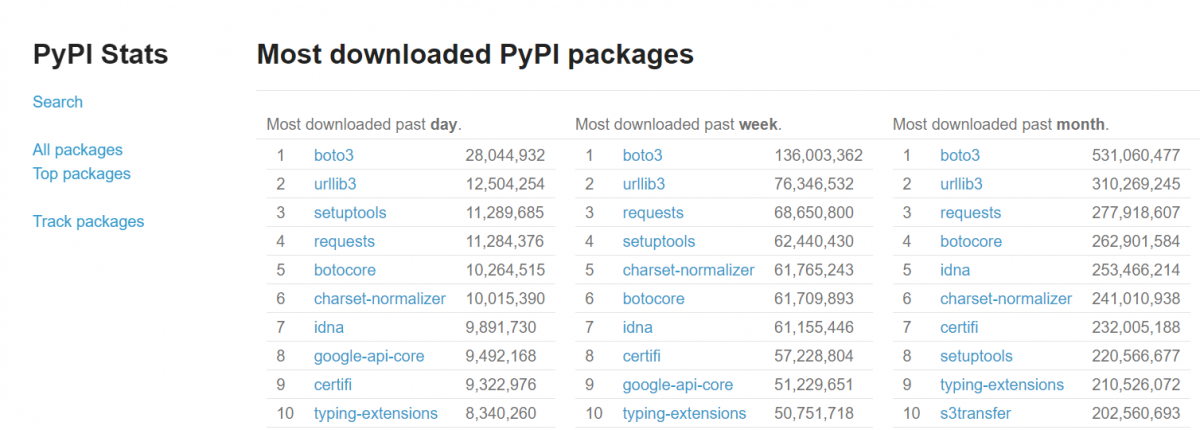Open s3transfer package link
Screen dimensions: 1200x430
[x=975, y=414]
